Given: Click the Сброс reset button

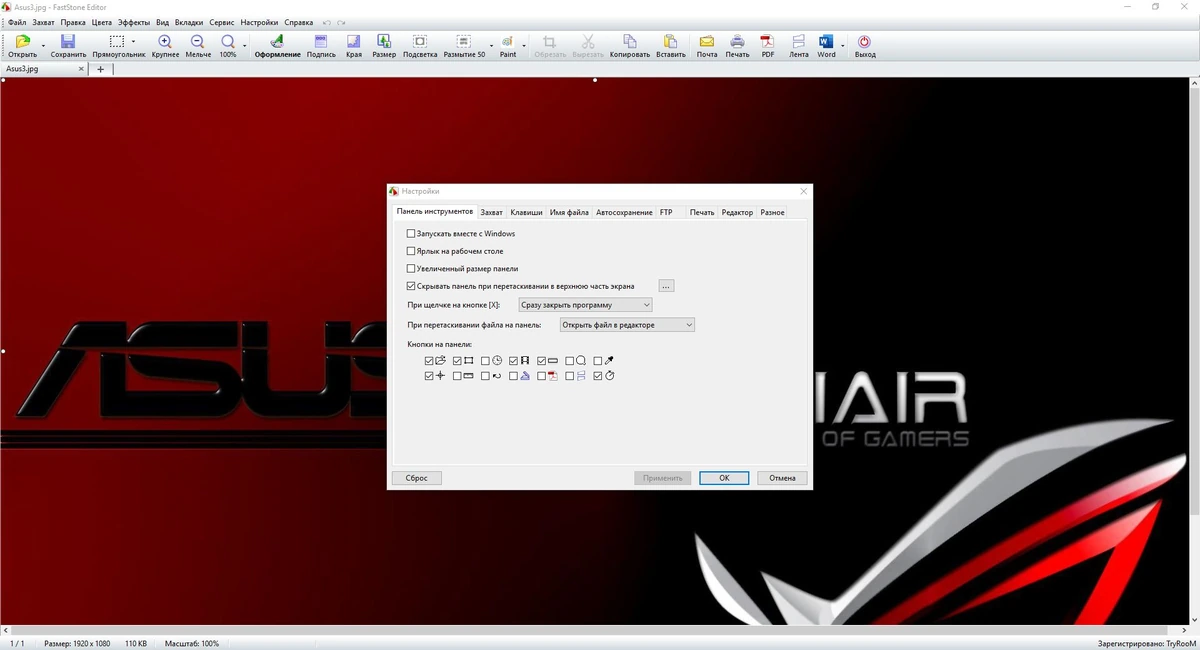Looking at the screenshot, I should click(x=417, y=478).
